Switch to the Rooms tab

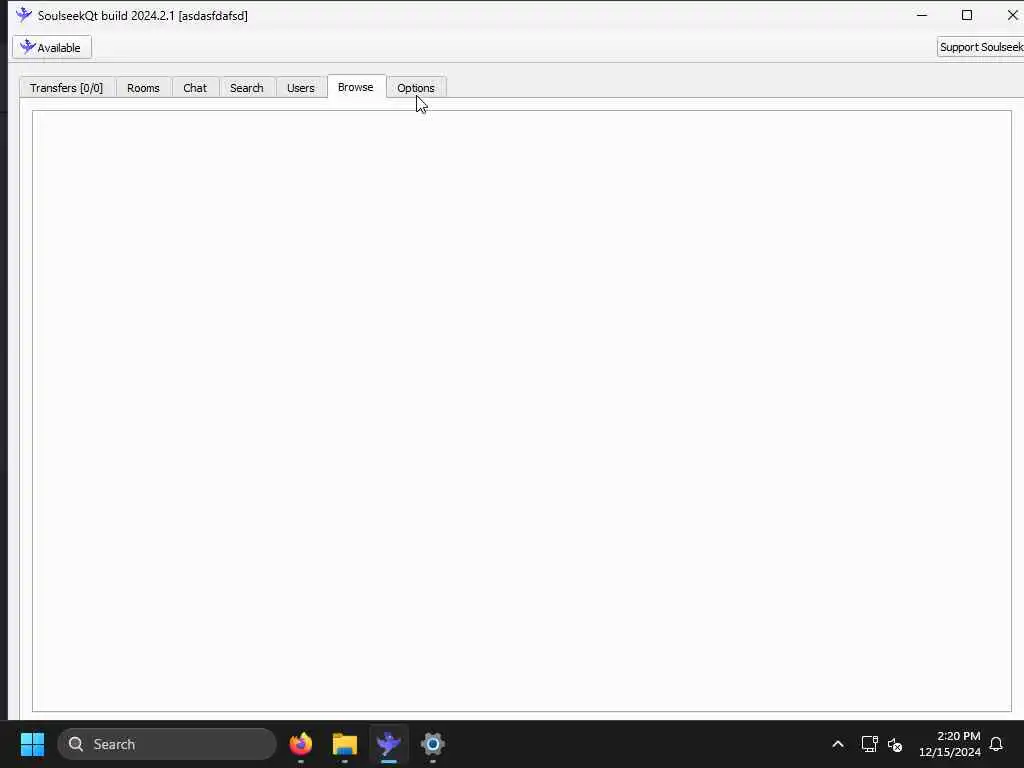click(x=143, y=88)
